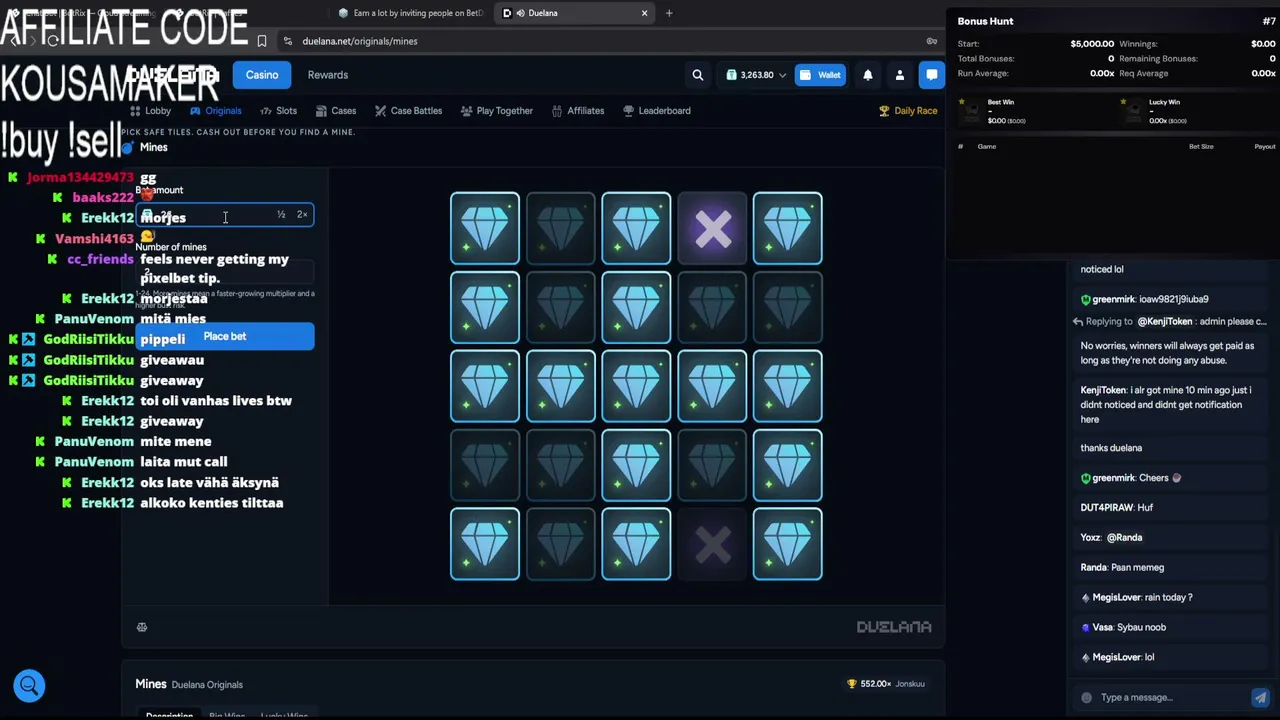The width and height of the screenshot is (1280, 720).
Task: Open the Daily Race link
Action: coord(908,111)
